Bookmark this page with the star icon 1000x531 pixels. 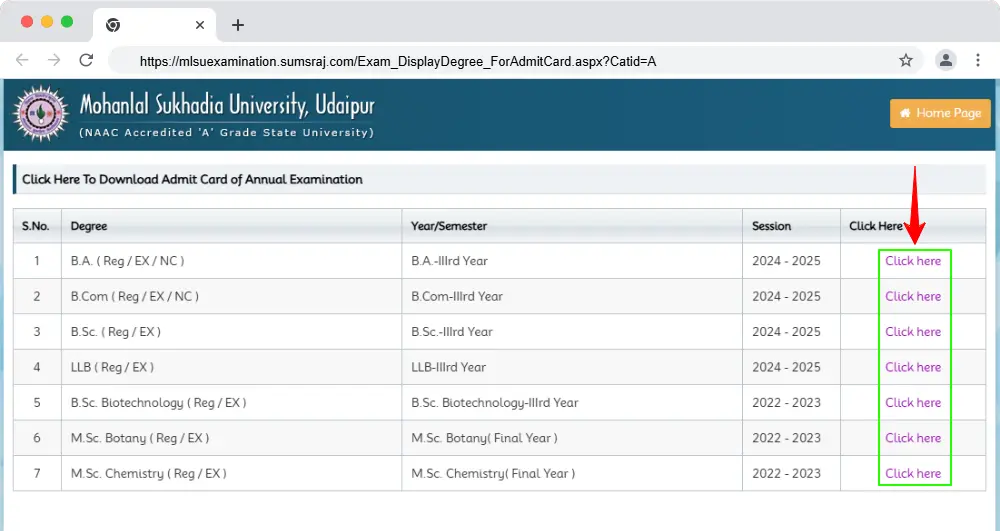[x=906, y=61]
